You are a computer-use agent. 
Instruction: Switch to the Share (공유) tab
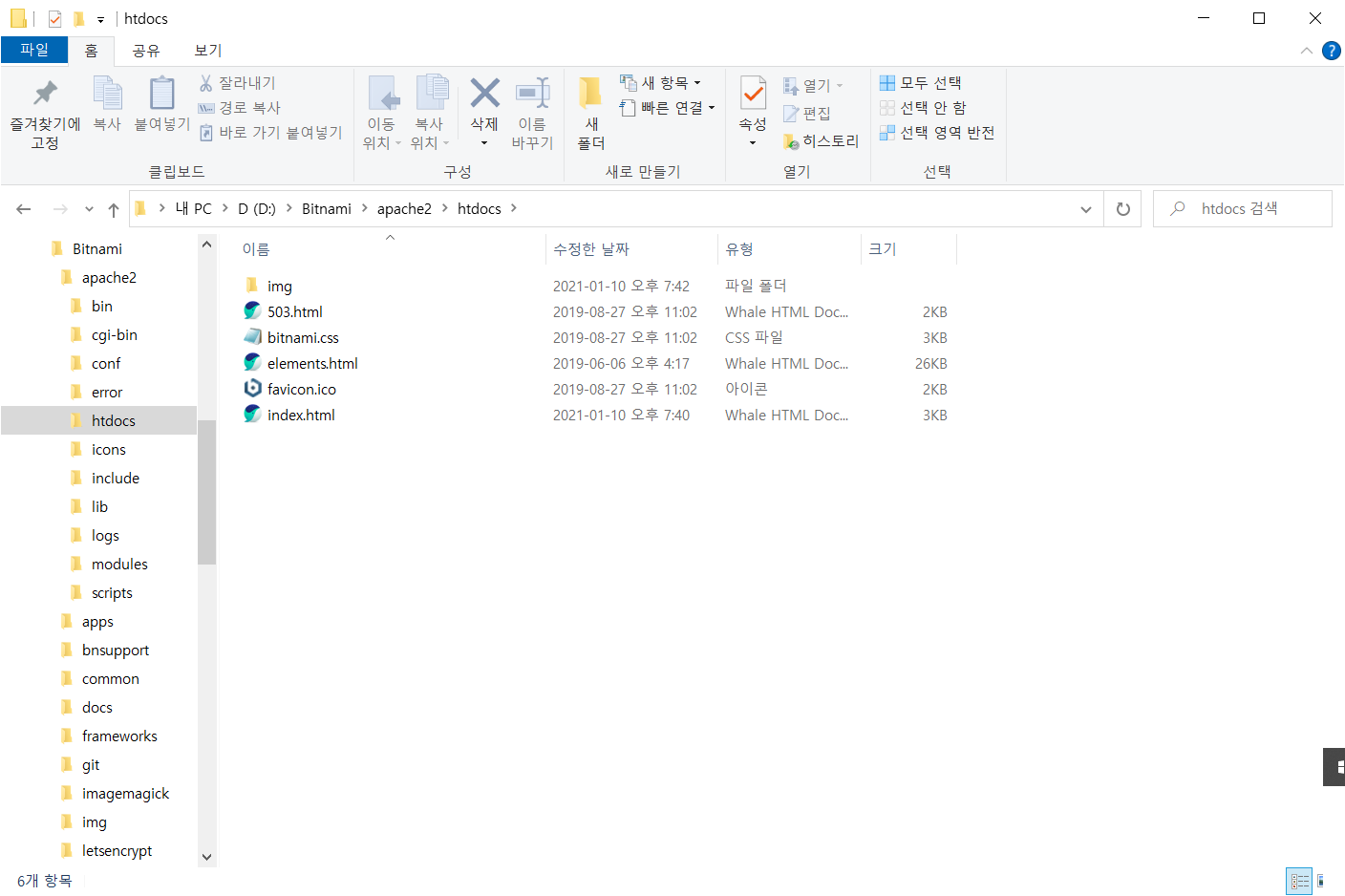pyautogui.click(x=146, y=51)
